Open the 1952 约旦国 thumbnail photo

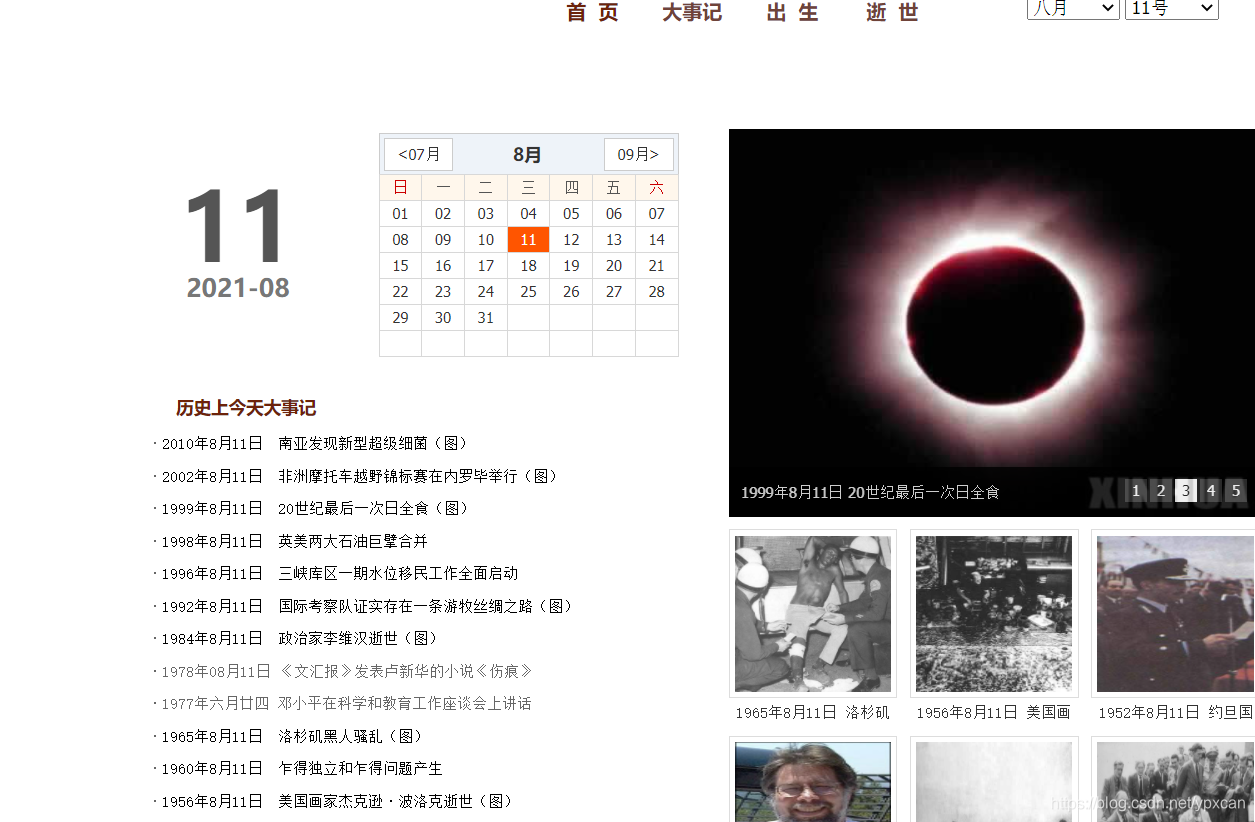(x=1176, y=613)
